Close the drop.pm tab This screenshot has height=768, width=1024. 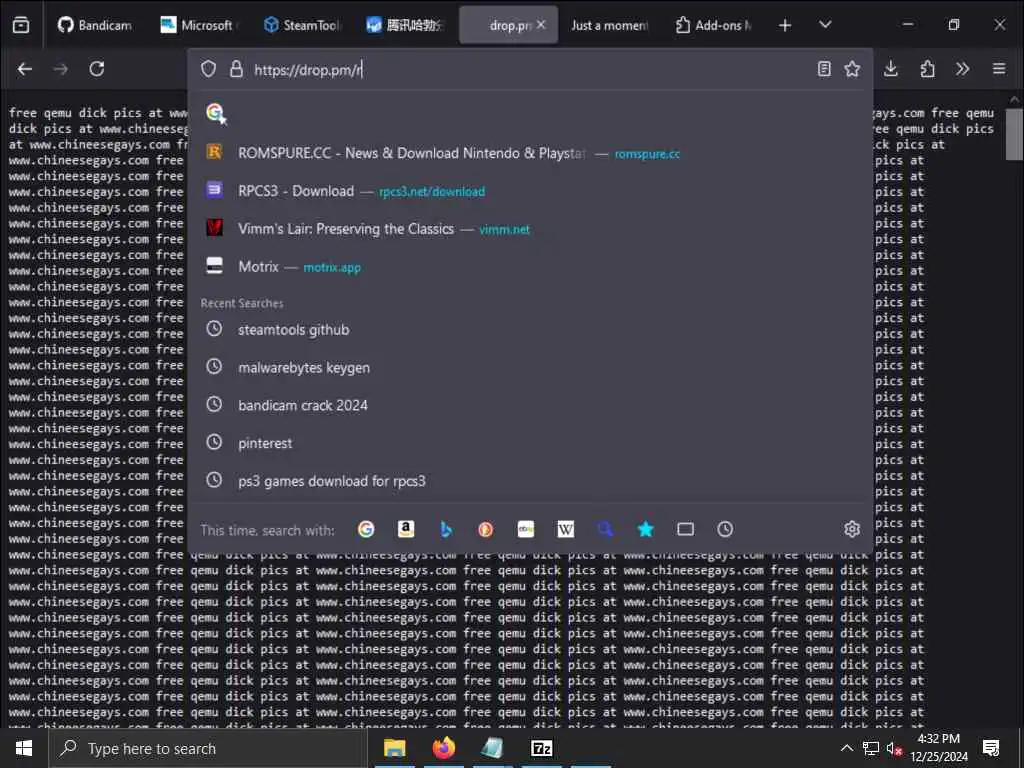541,25
